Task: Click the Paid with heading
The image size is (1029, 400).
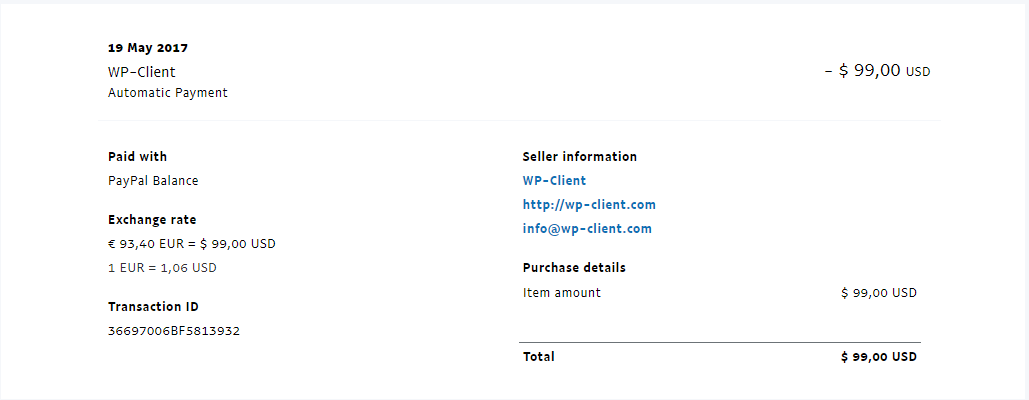Action: (137, 157)
